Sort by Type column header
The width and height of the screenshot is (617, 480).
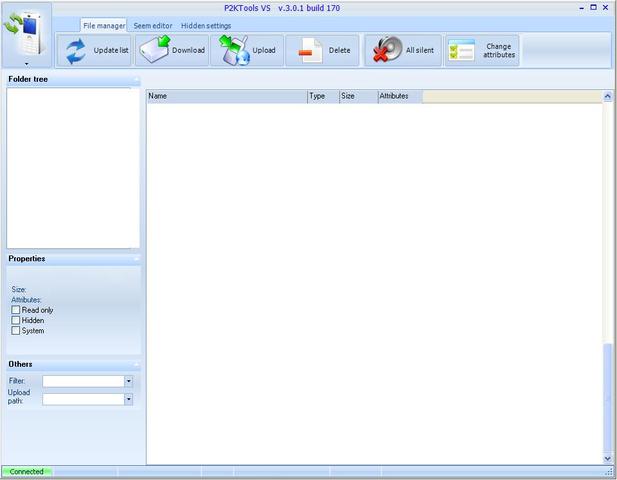pos(323,96)
